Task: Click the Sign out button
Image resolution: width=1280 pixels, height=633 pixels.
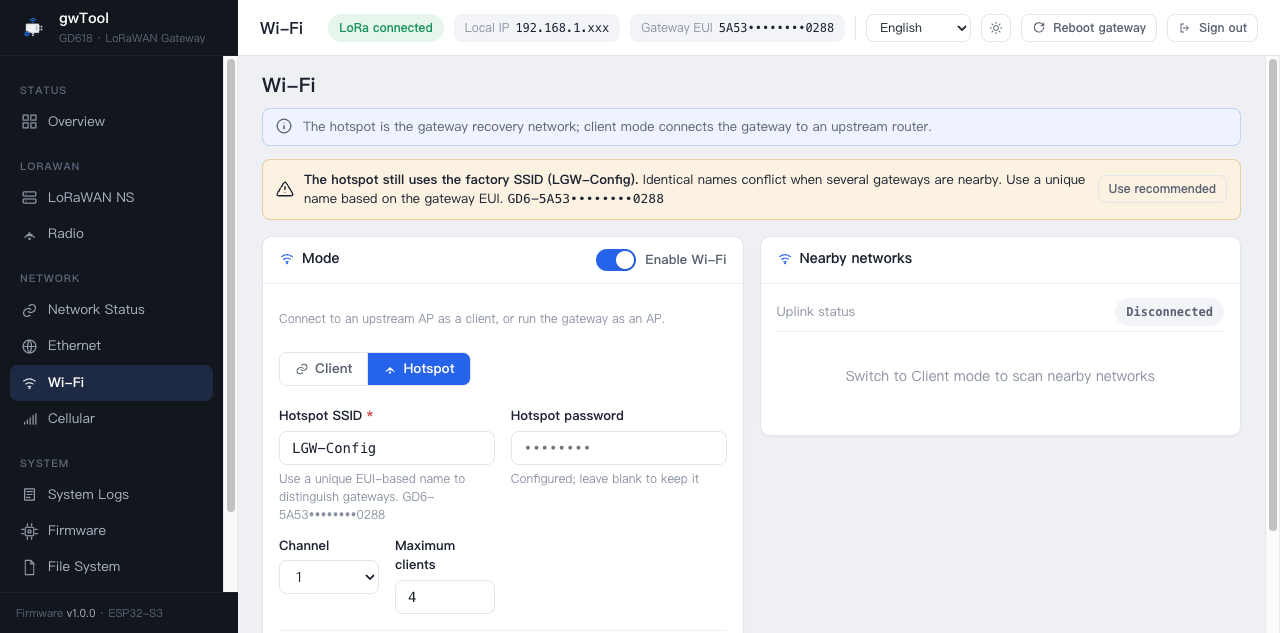Action: (x=1212, y=28)
